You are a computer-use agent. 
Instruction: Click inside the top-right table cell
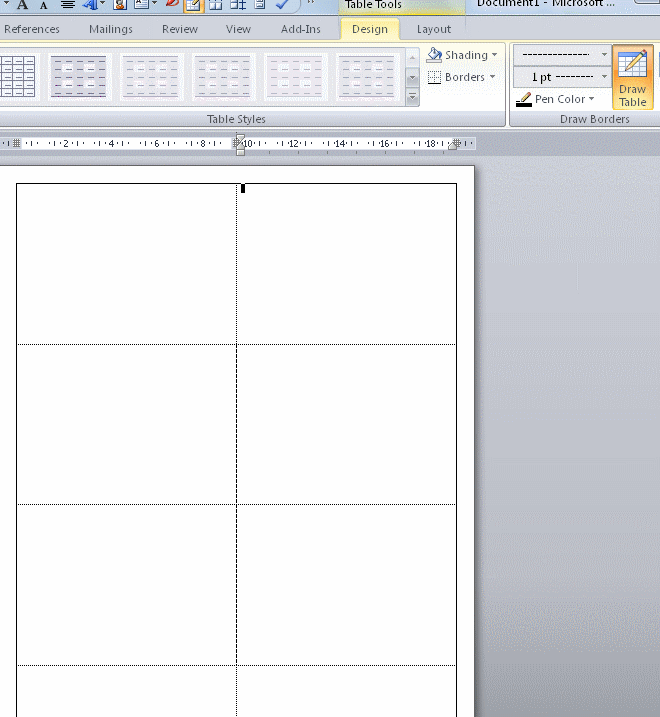pos(346,264)
